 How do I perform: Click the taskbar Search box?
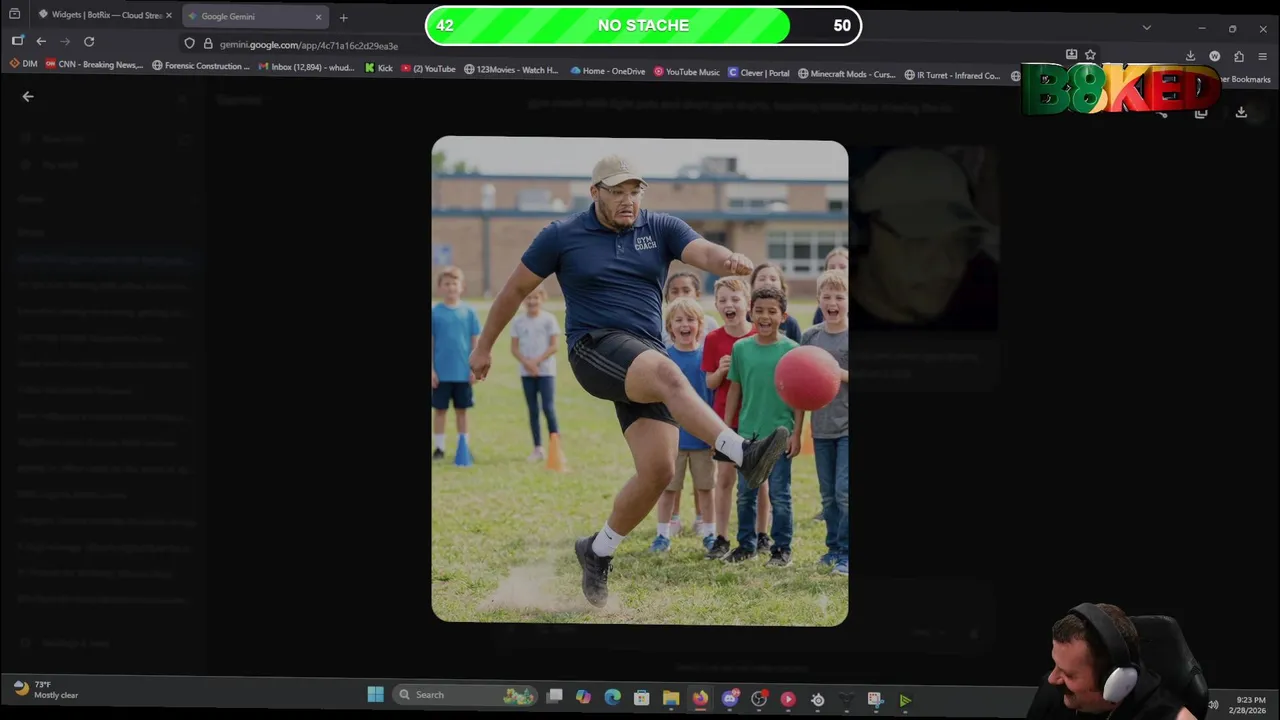465,695
